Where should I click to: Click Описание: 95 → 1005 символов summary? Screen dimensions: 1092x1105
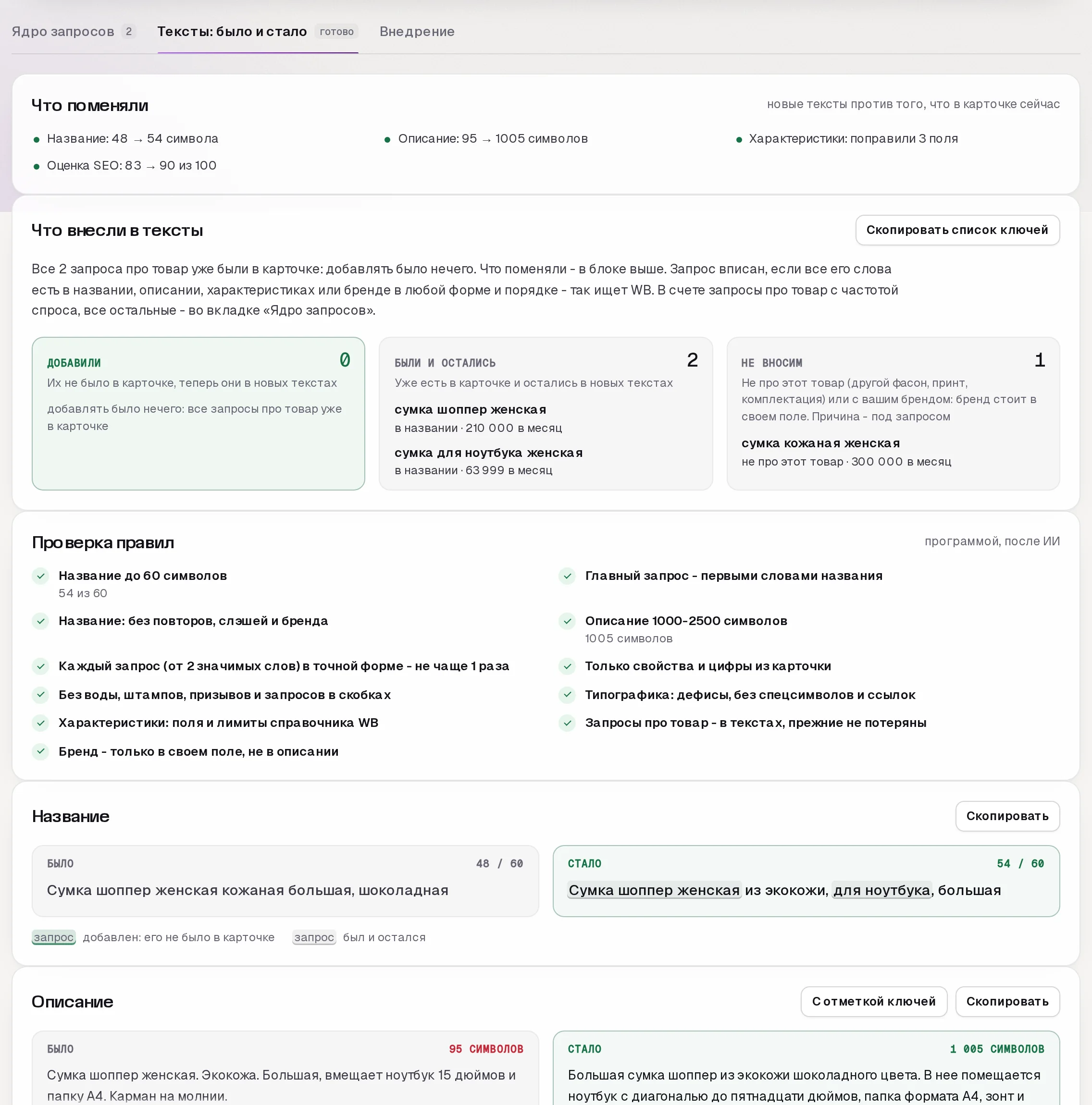click(x=493, y=138)
